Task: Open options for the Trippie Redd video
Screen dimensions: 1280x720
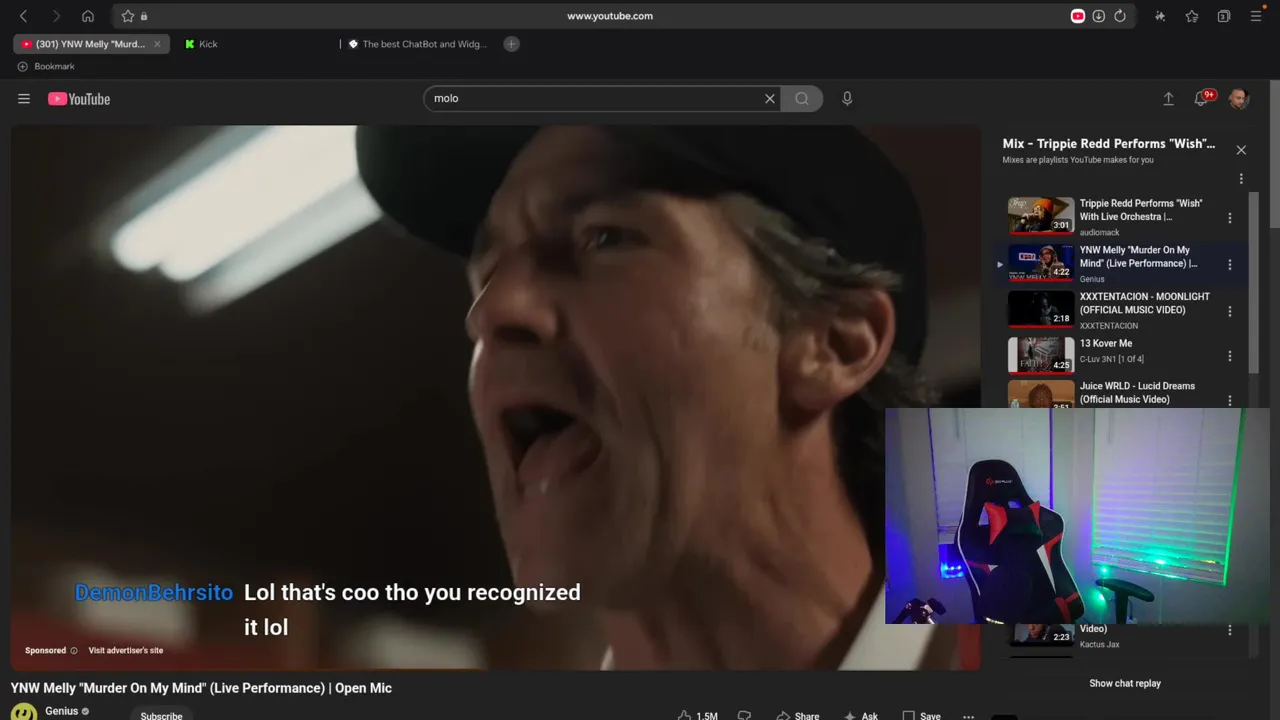Action: point(1230,218)
